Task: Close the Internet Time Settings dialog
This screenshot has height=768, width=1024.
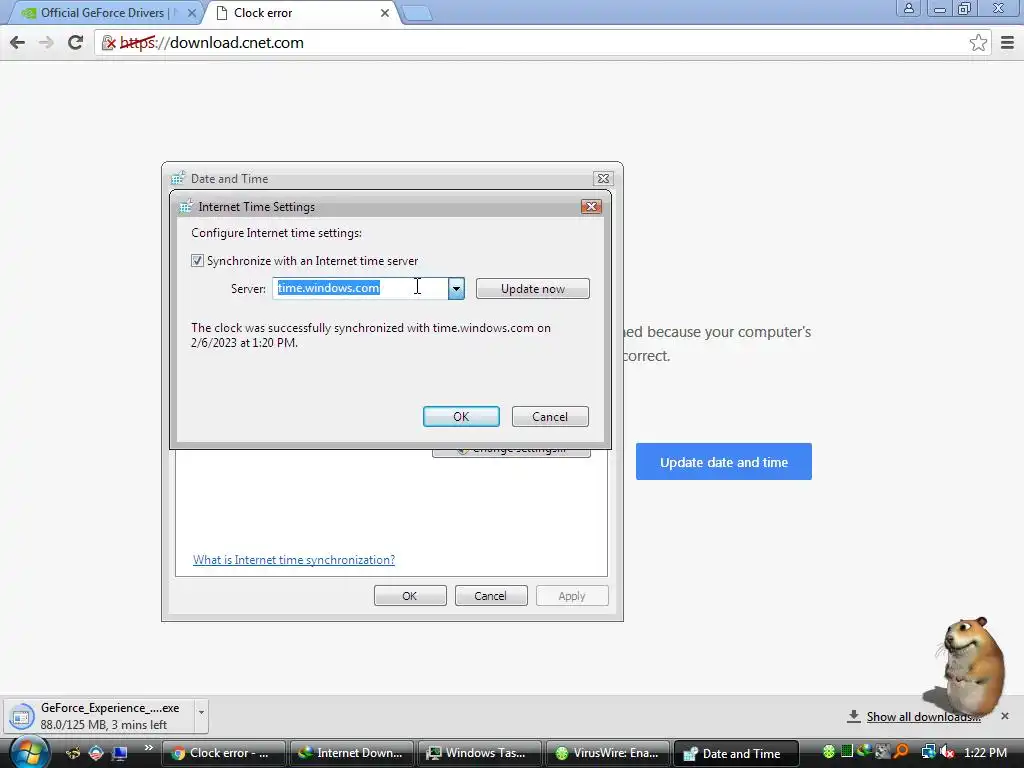Action: (591, 206)
